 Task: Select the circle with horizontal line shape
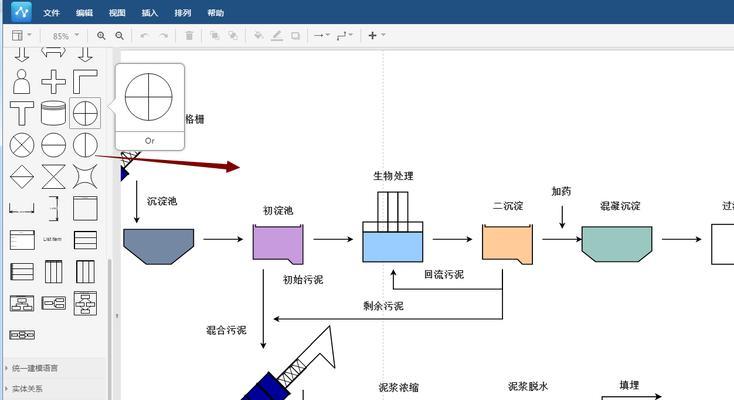pos(53,145)
